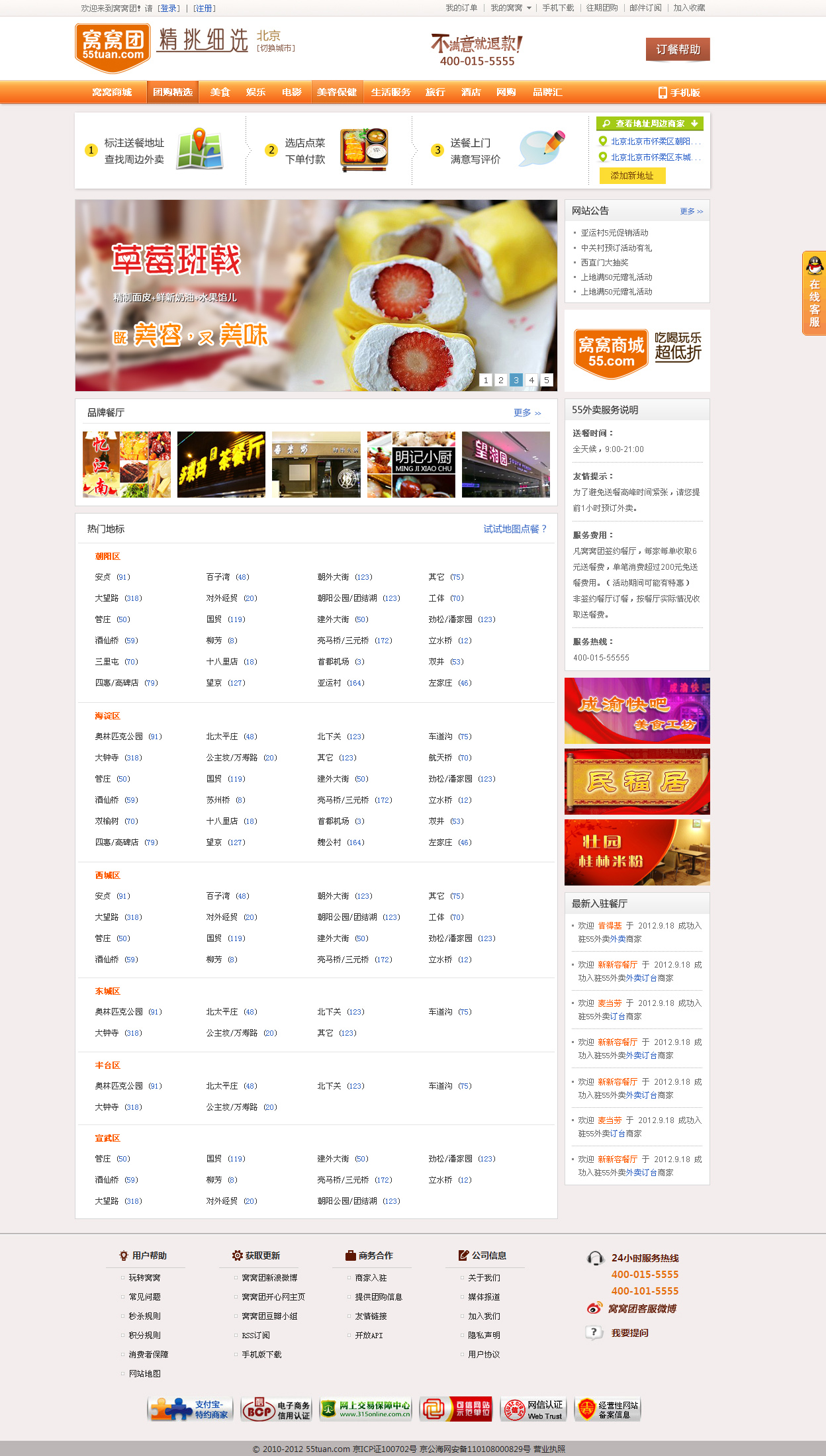The image size is (826, 1456).
Task: Go to banner slide 4
Action: [531, 380]
